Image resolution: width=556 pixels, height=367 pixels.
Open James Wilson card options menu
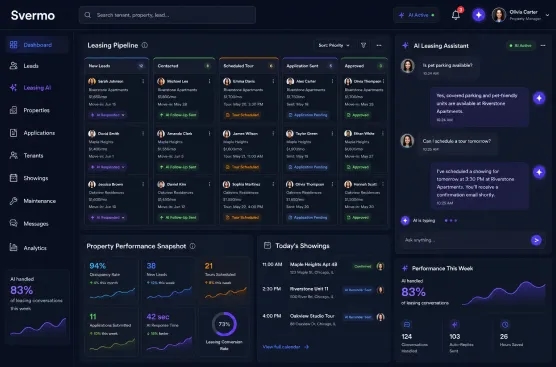click(273, 134)
